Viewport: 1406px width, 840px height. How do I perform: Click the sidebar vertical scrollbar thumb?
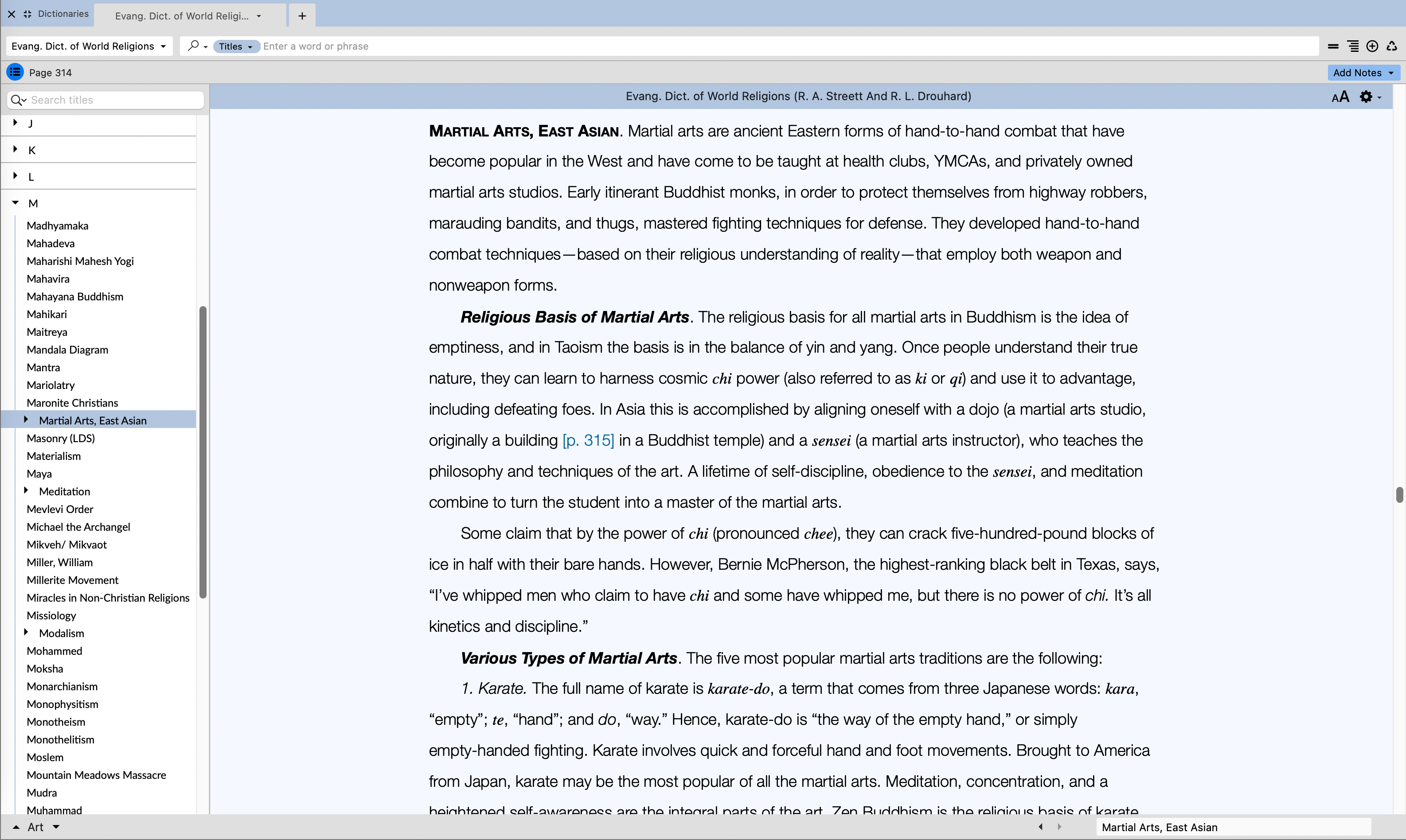click(x=203, y=452)
